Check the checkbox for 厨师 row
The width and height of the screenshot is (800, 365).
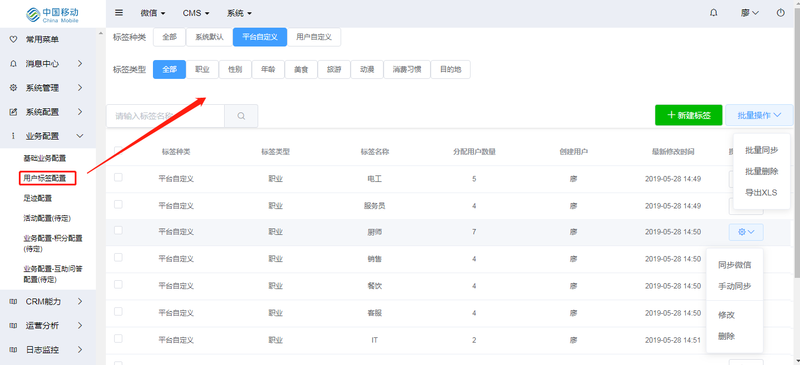point(118,230)
